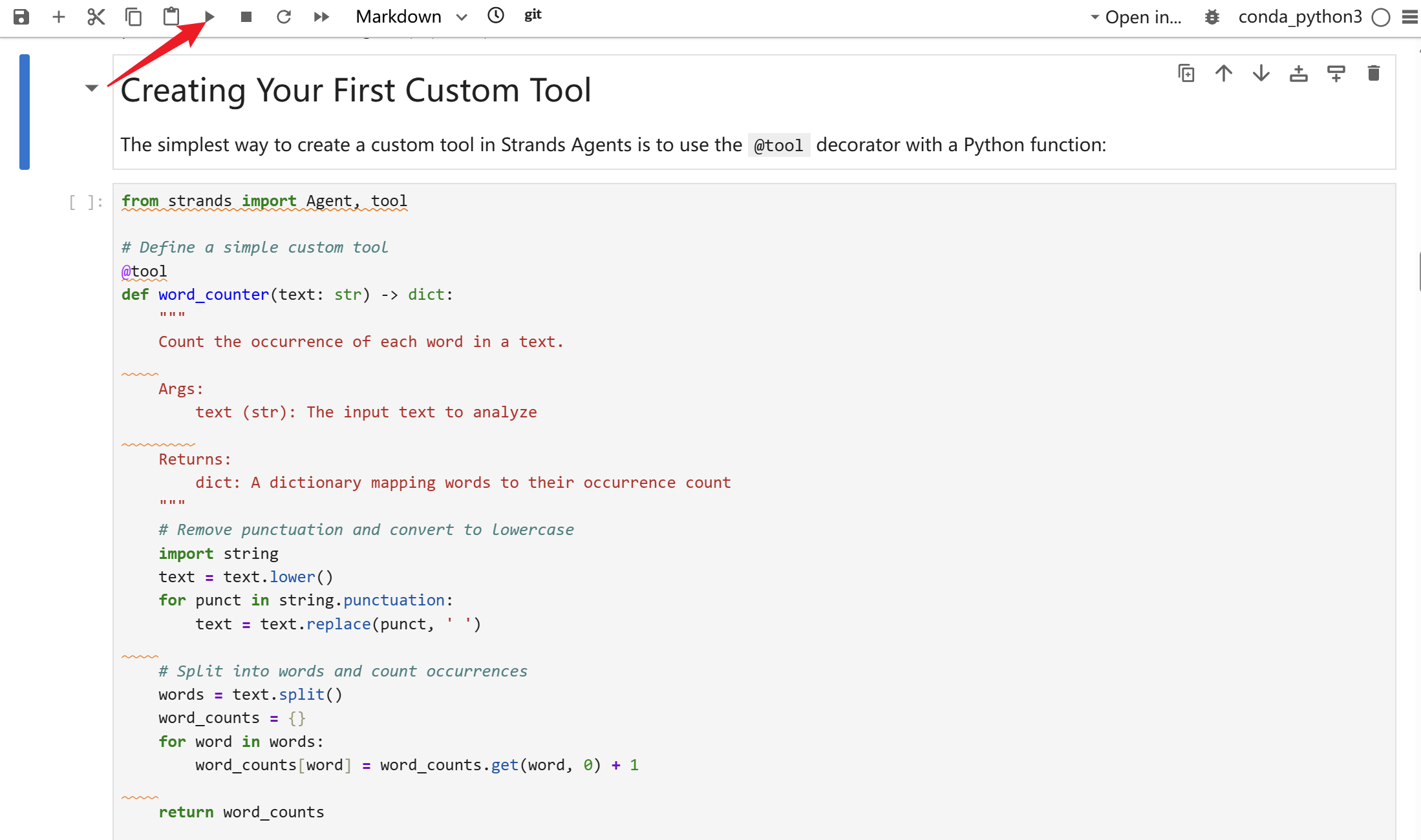1421x840 pixels.
Task: Click the line text = text.lower()
Action: 246,577
